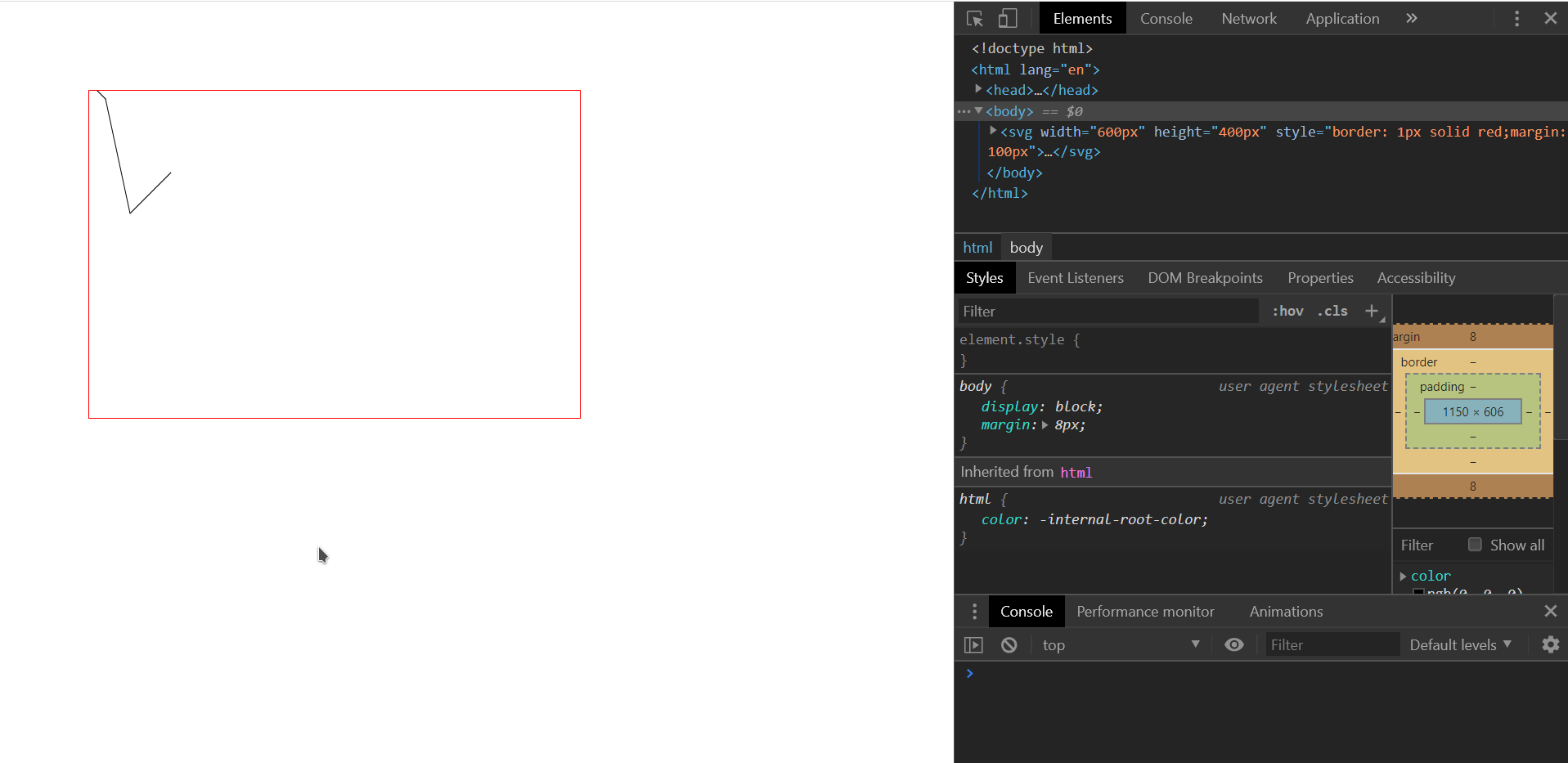
Task: Add a new style rule with plus icon
Action: (x=1371, y=311)
